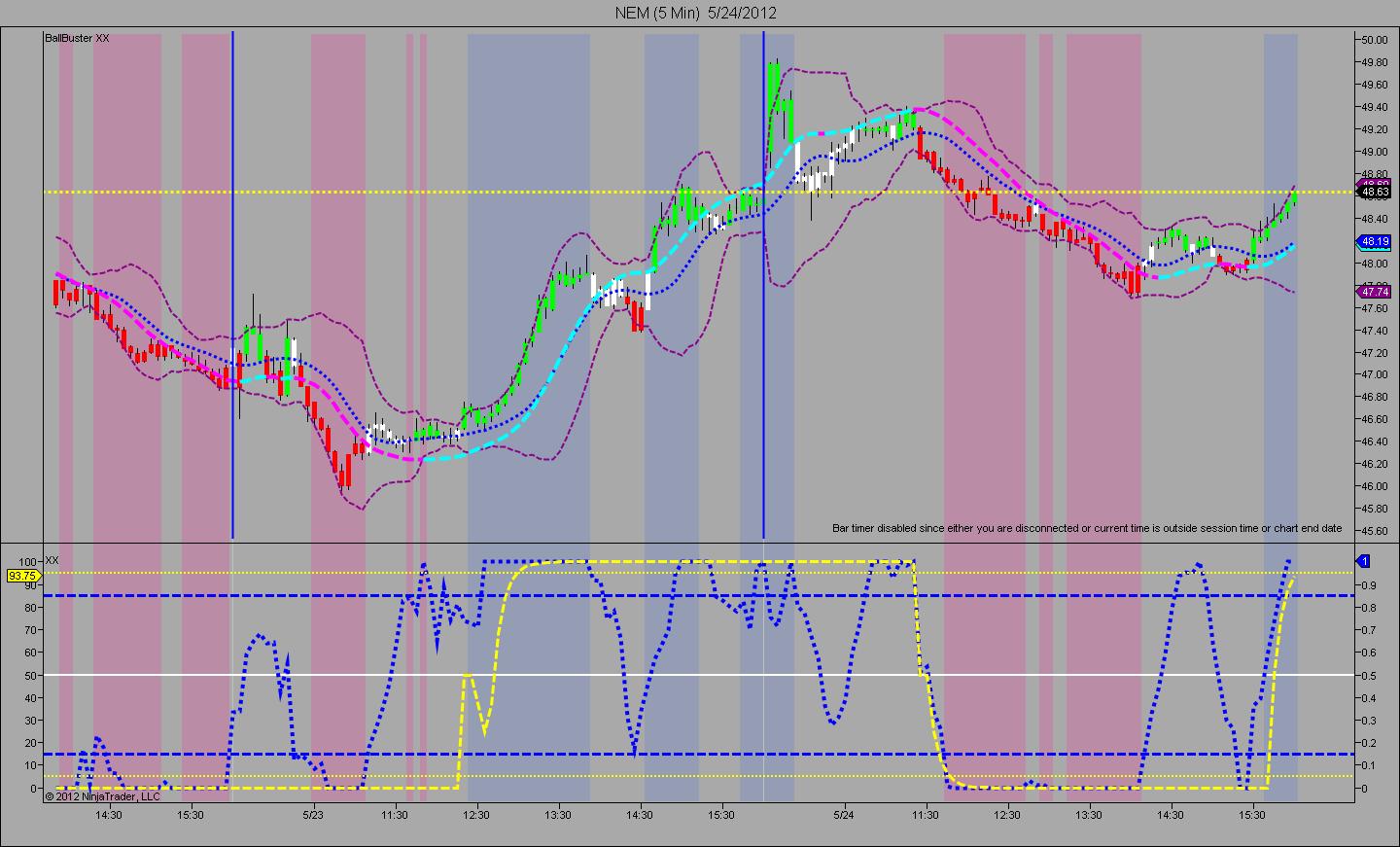This screenshot has height=847, width=1400.
Task: Click the 49.00 price axis label
Action: (x=1375, y=152)
